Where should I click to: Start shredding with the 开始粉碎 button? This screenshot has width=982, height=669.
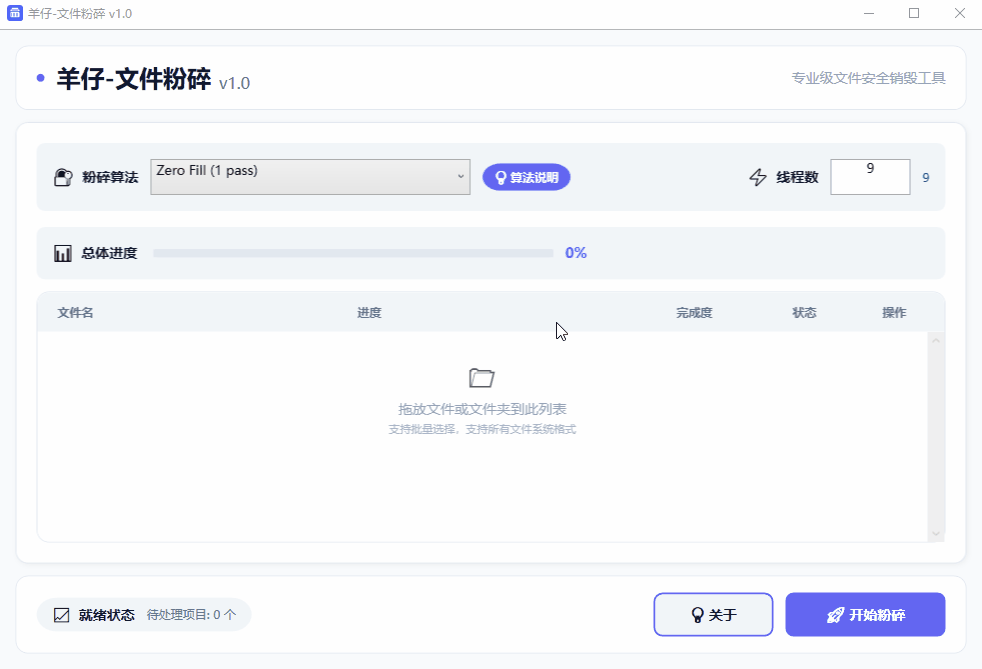(865, 614)
